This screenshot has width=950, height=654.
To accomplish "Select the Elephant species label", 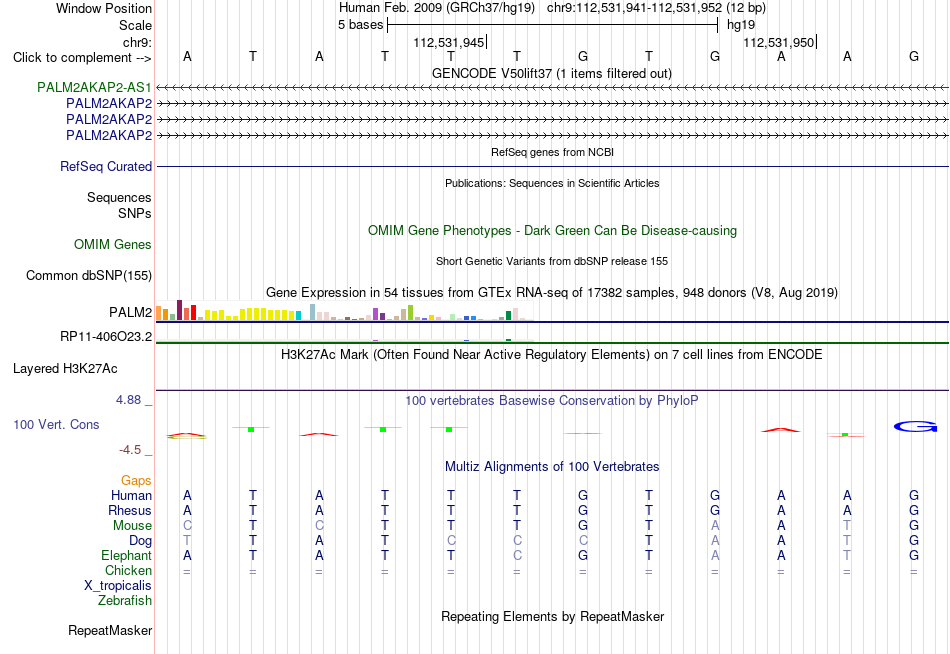I will (127, 555).
